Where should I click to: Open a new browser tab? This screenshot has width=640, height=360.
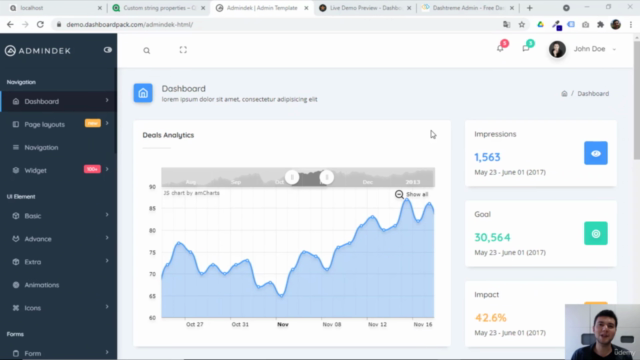pos(529,8)
